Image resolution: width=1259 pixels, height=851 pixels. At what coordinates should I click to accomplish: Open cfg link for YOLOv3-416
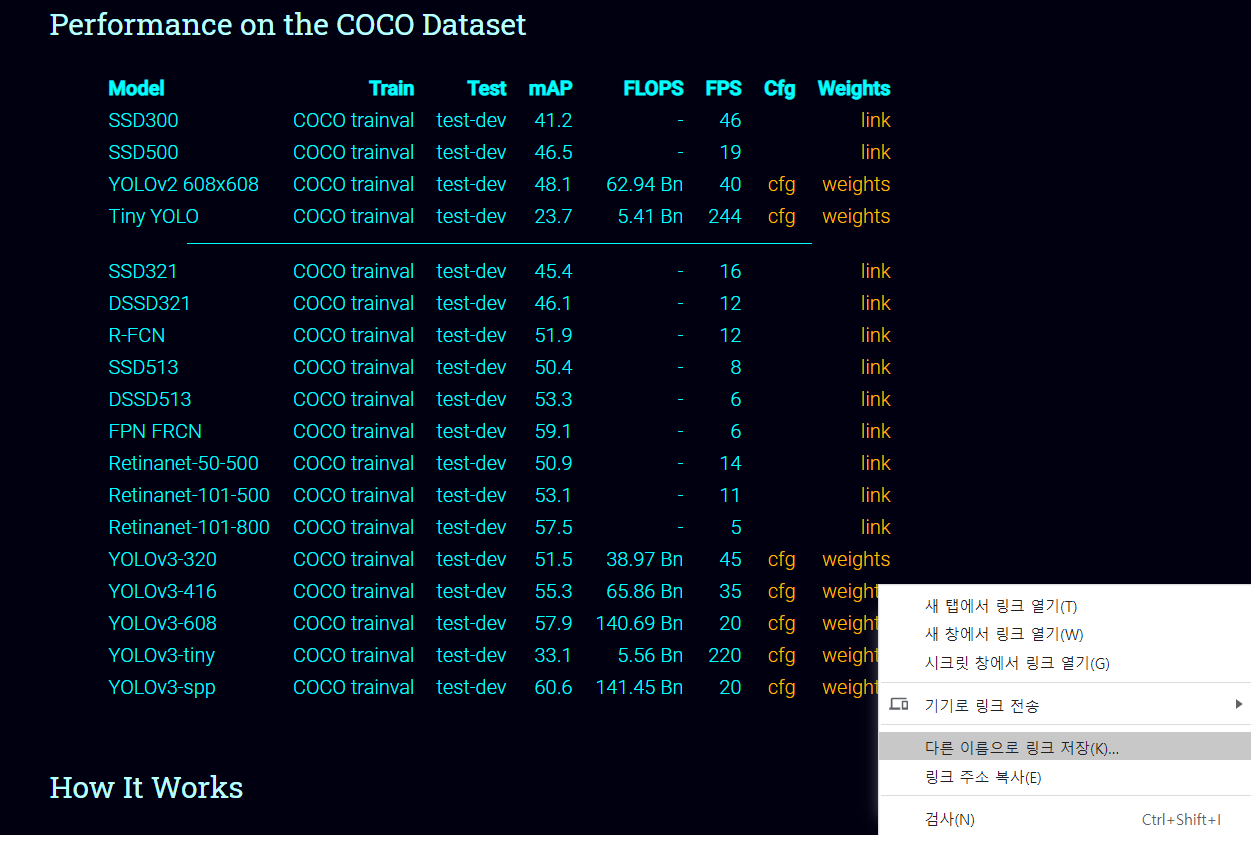coord(781,591)
